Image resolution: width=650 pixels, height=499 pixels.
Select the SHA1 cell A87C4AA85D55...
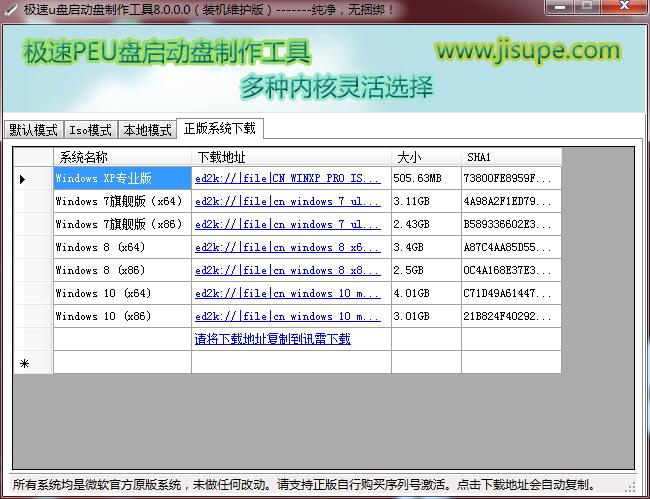[511, 247]
